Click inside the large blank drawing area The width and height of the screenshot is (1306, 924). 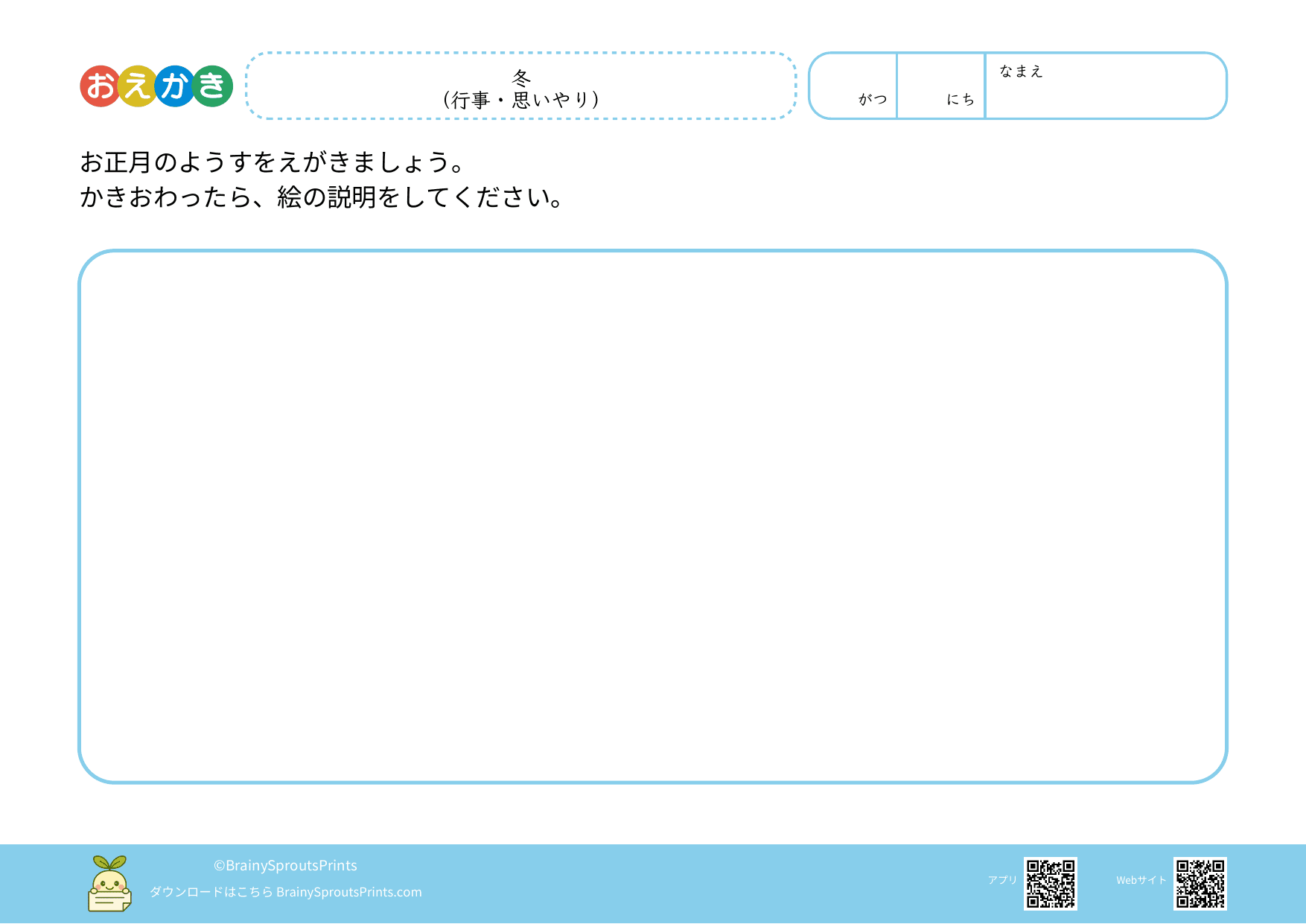pos(652,516)
